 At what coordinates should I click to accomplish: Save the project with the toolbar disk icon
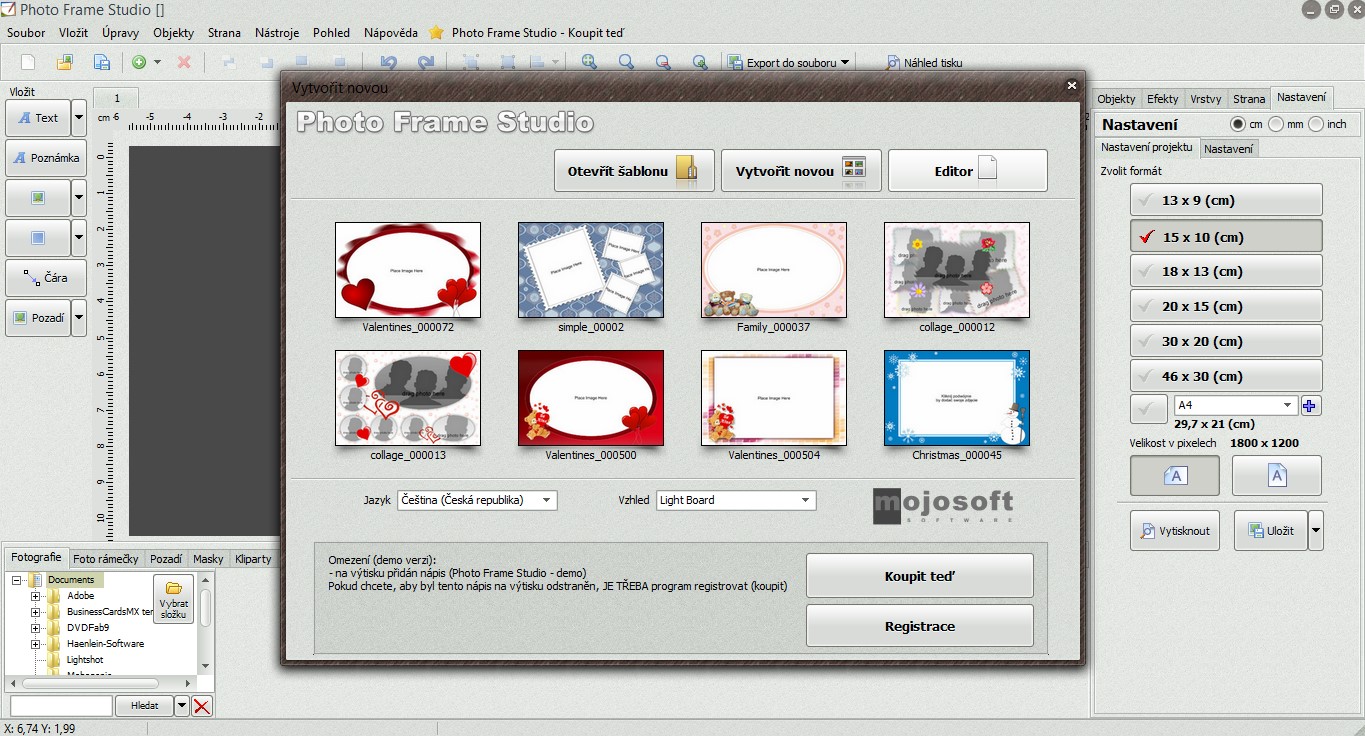point(101,62)
